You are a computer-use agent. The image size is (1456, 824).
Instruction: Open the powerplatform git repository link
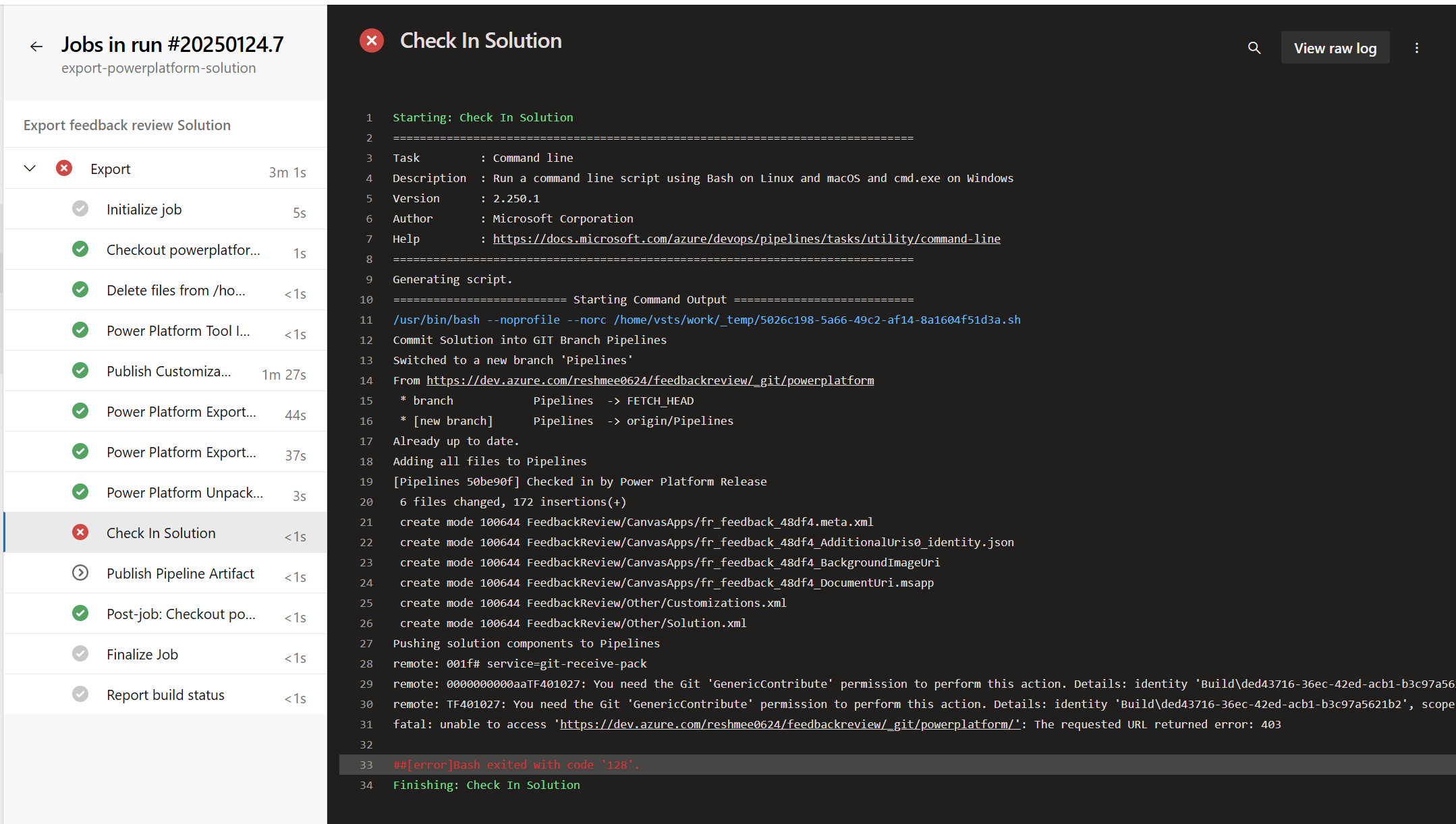650,380
